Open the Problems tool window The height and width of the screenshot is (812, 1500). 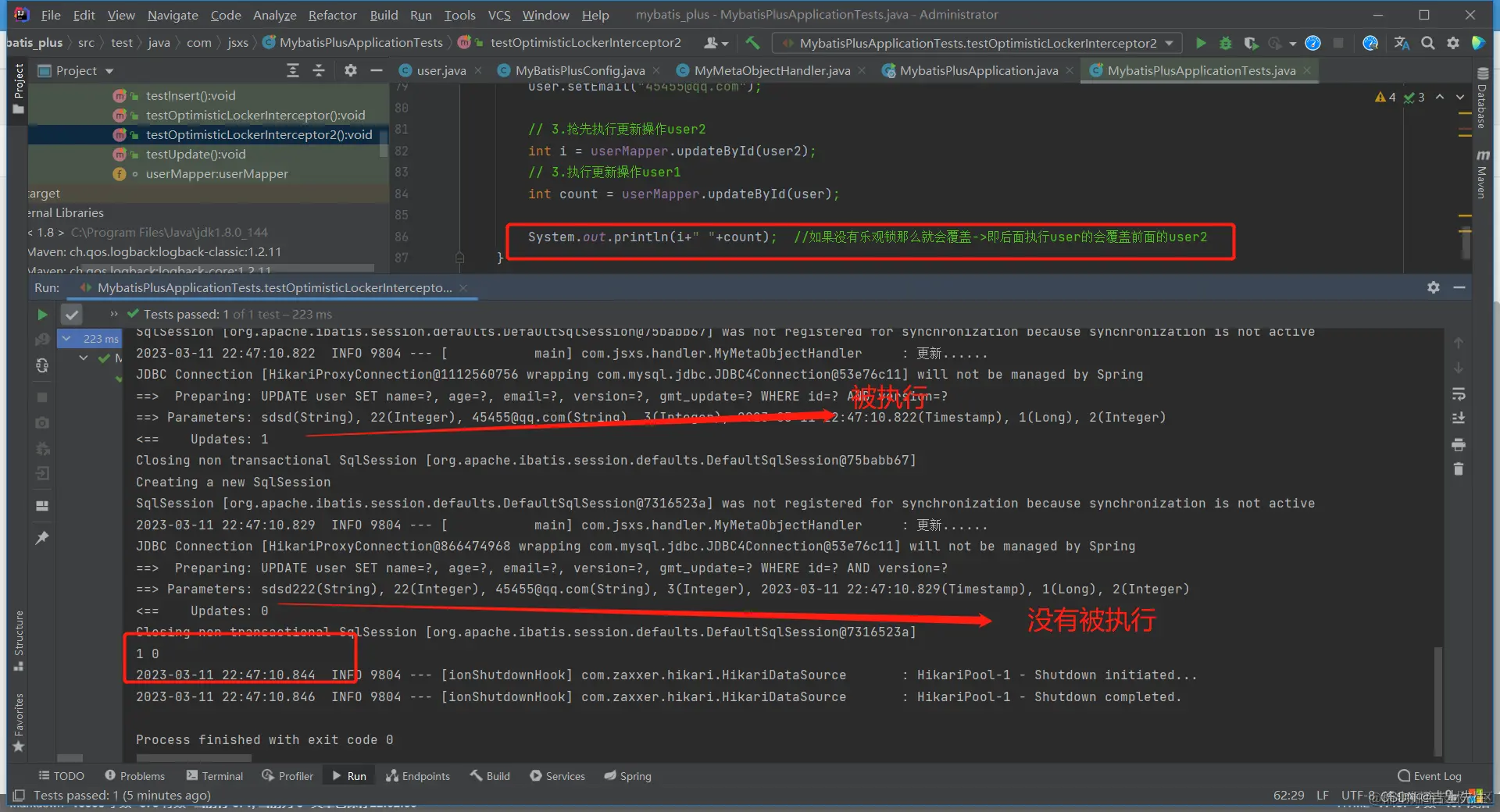coord(134,776)
